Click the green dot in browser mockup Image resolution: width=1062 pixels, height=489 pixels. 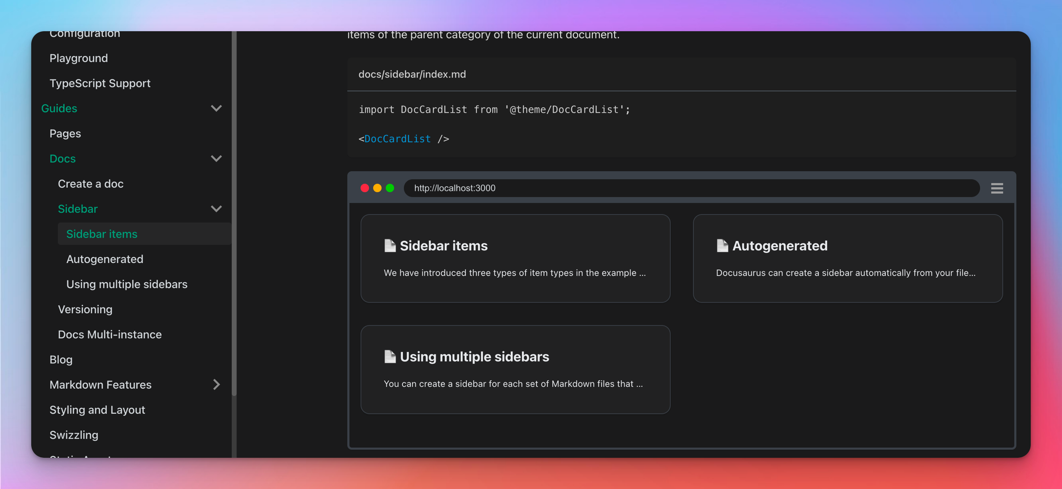tap(390, 188)
